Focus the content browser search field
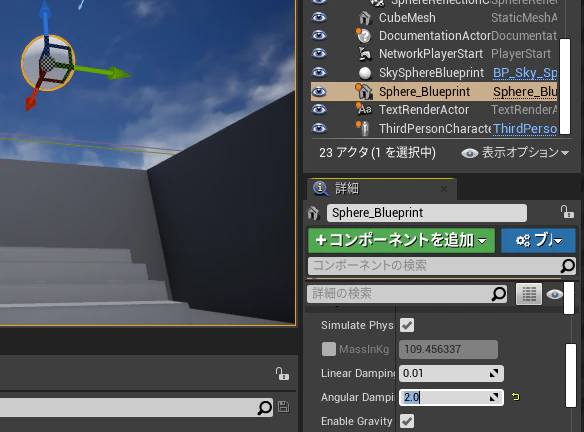The image size is (584, 432). pyautogui.click(x=128, y=408)
